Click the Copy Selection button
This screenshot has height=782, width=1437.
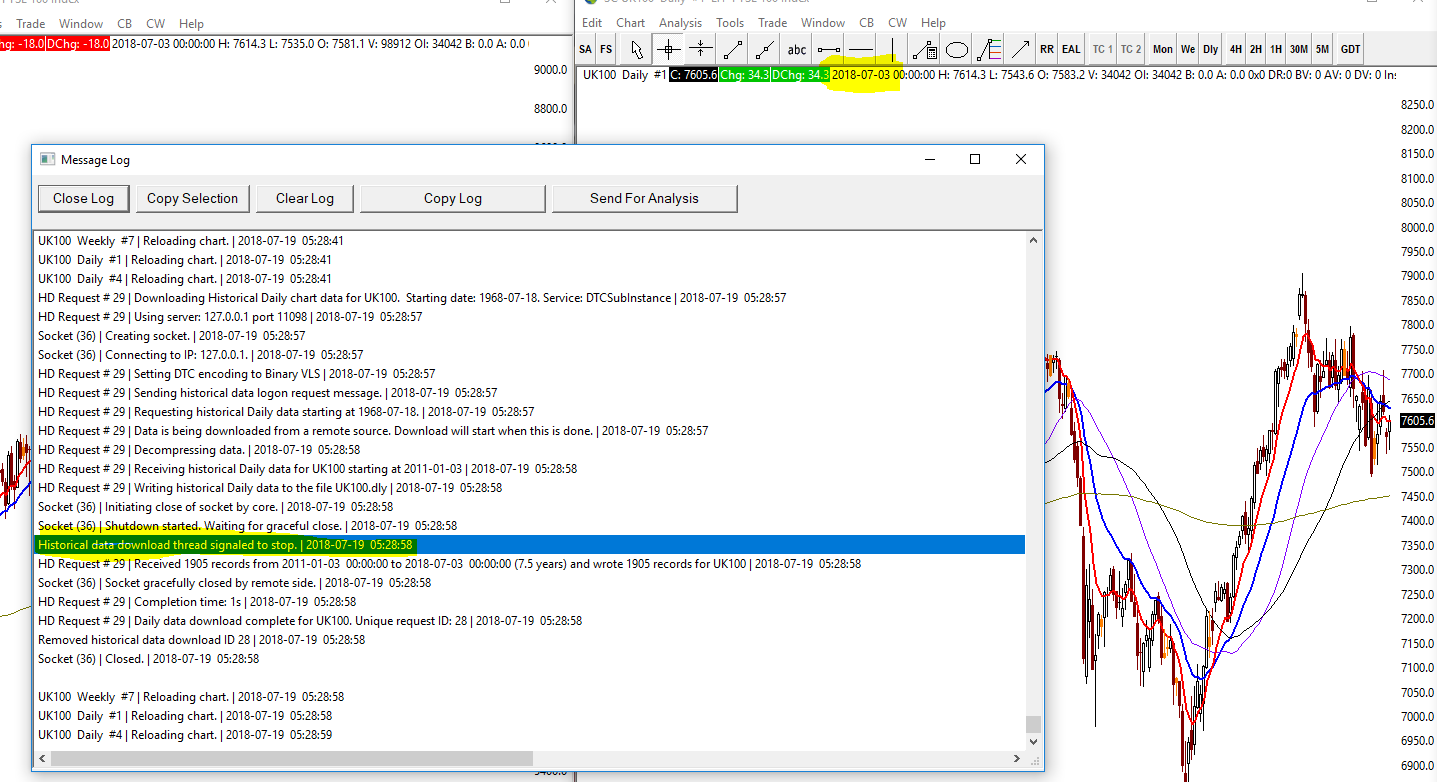[192, 198]
